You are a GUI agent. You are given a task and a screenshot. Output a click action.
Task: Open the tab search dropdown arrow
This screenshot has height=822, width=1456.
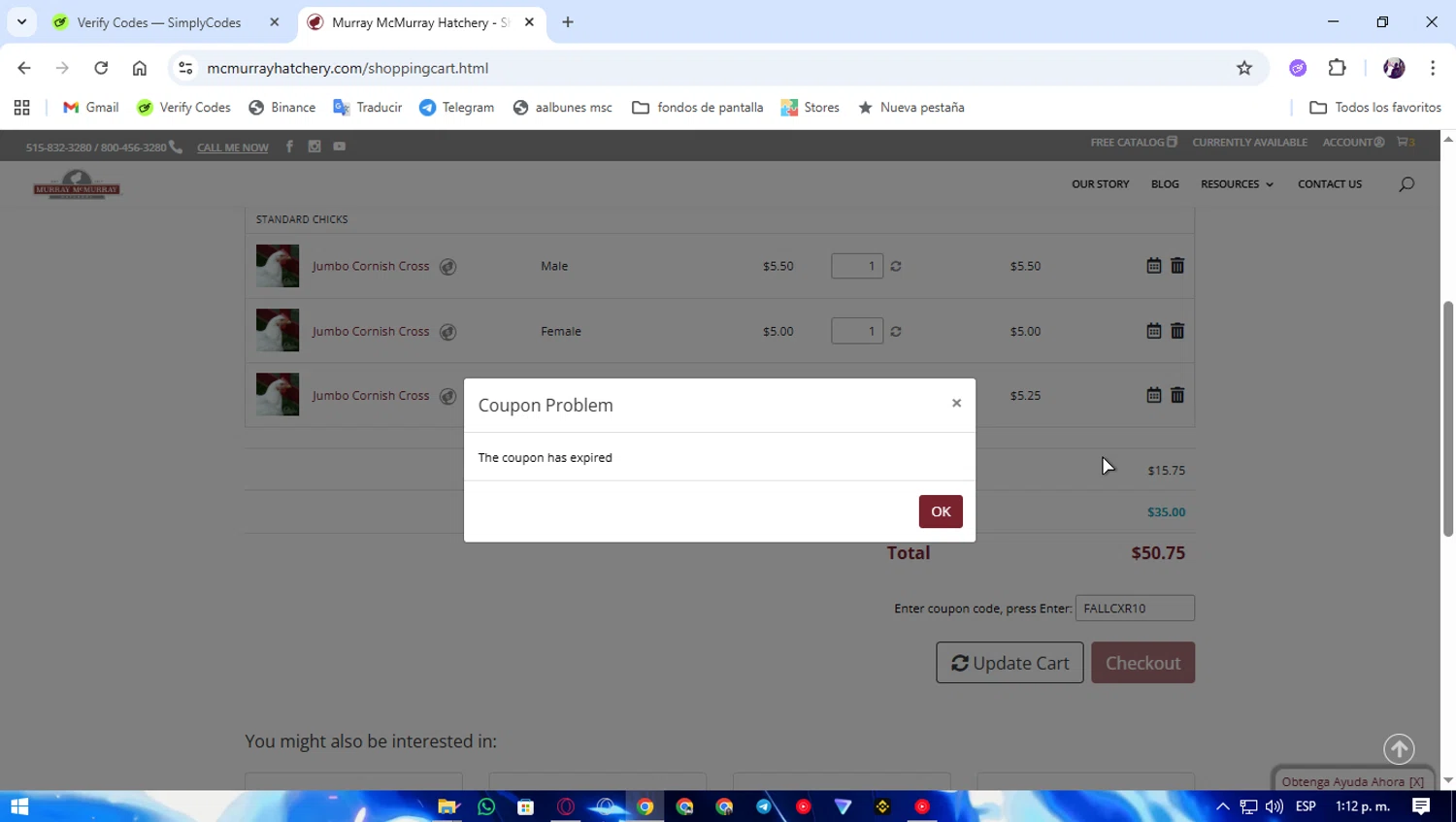[21, 22]
